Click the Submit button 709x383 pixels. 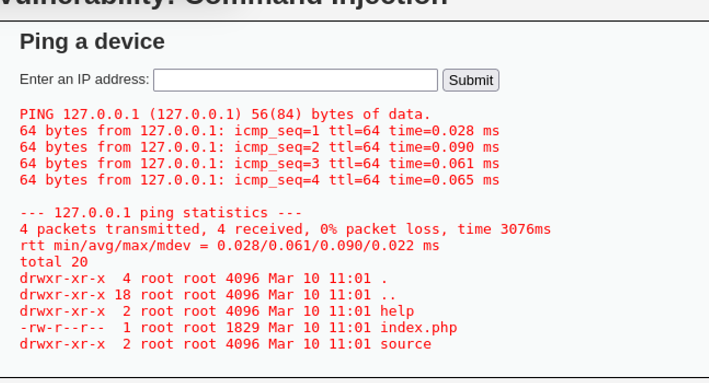pos(471,80)
